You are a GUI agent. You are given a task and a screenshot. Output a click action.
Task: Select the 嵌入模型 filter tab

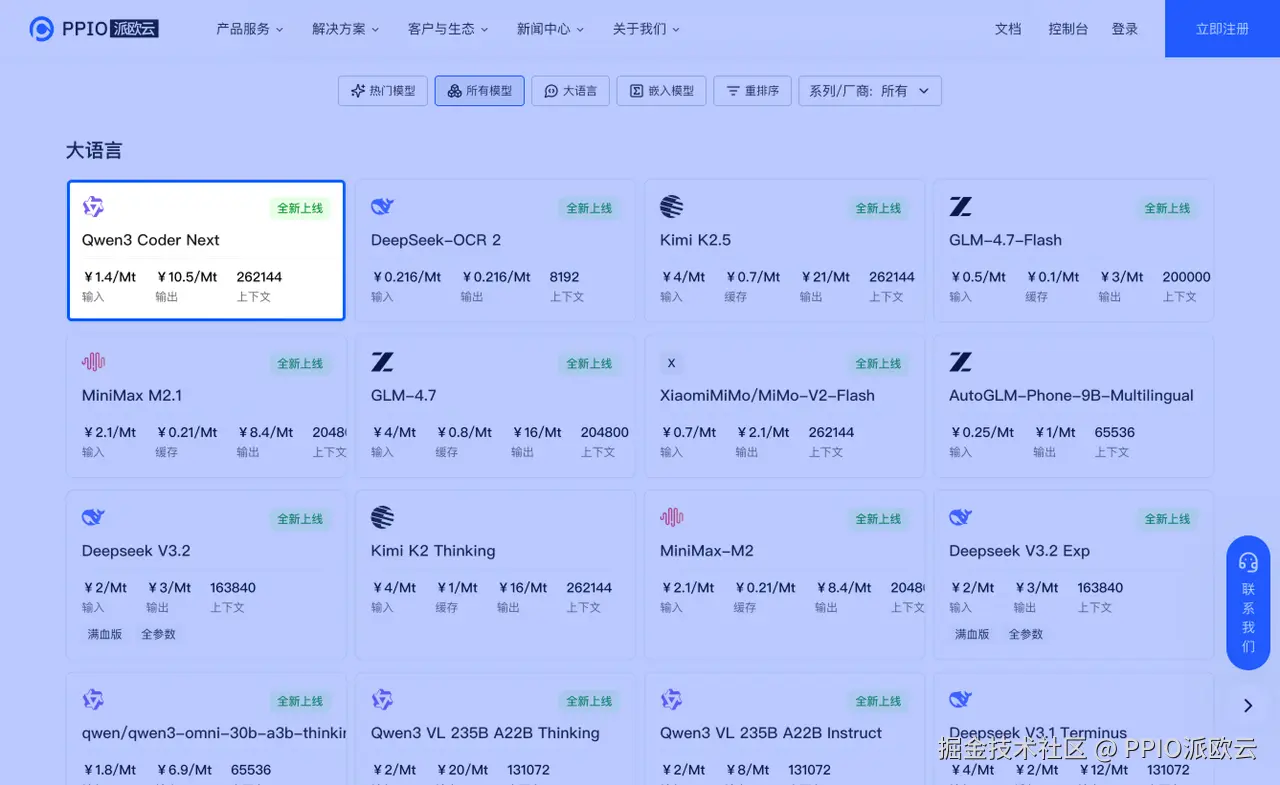(662, 91)
